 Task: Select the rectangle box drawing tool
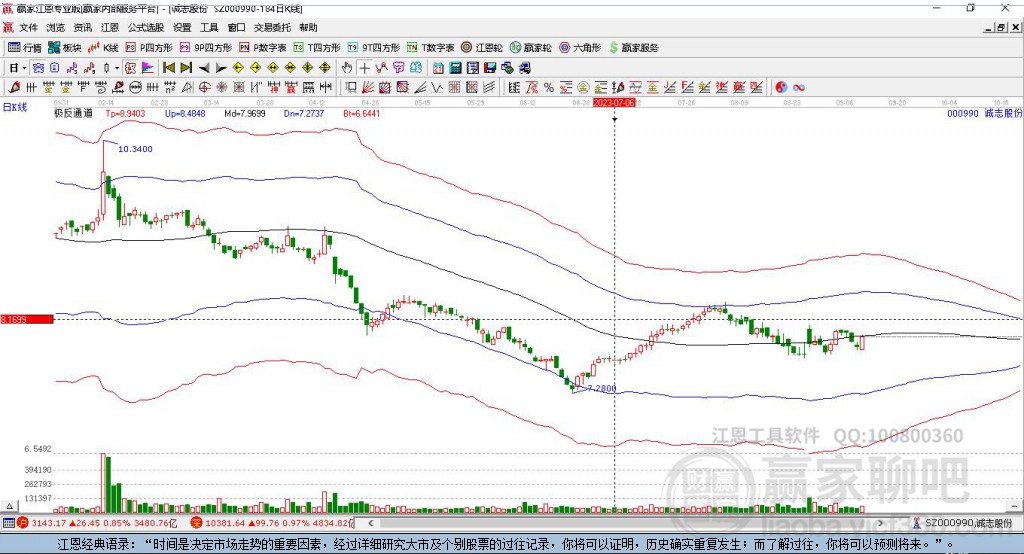coord(350,87)
